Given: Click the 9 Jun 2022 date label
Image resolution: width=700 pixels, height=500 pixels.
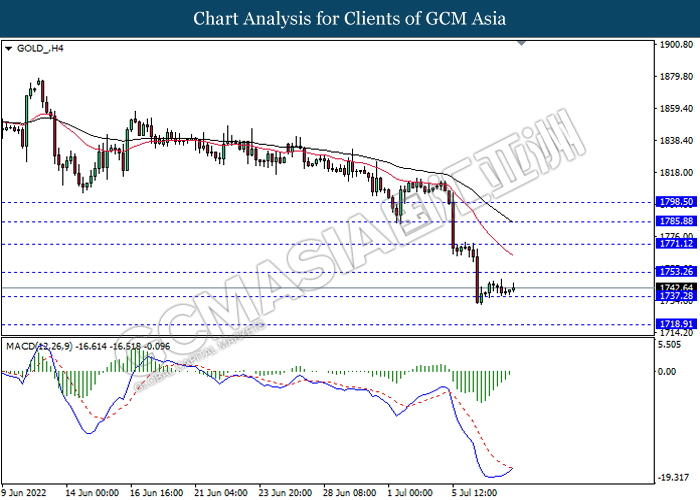Looking at the screenshot, I should pos(24,493).
